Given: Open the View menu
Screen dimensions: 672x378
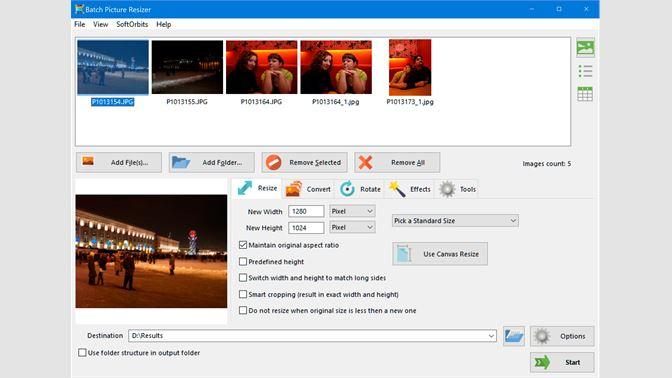Looking at the screenshot, I should (101, 24).
